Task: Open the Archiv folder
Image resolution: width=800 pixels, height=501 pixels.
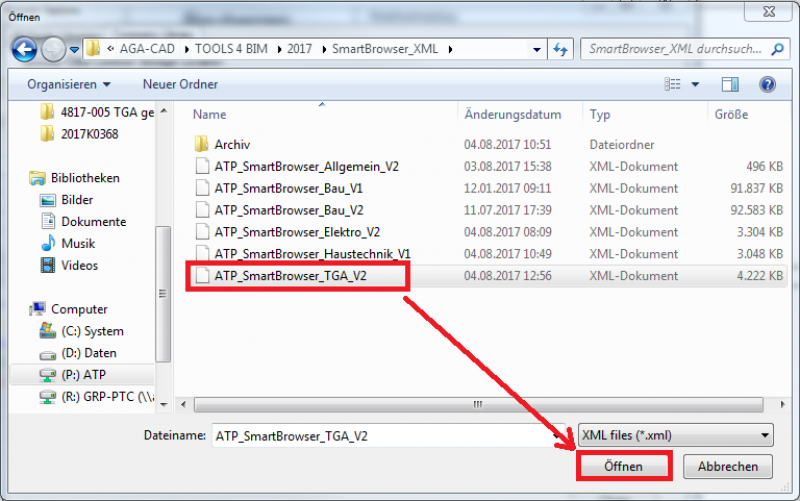Action: coord(232,144)
